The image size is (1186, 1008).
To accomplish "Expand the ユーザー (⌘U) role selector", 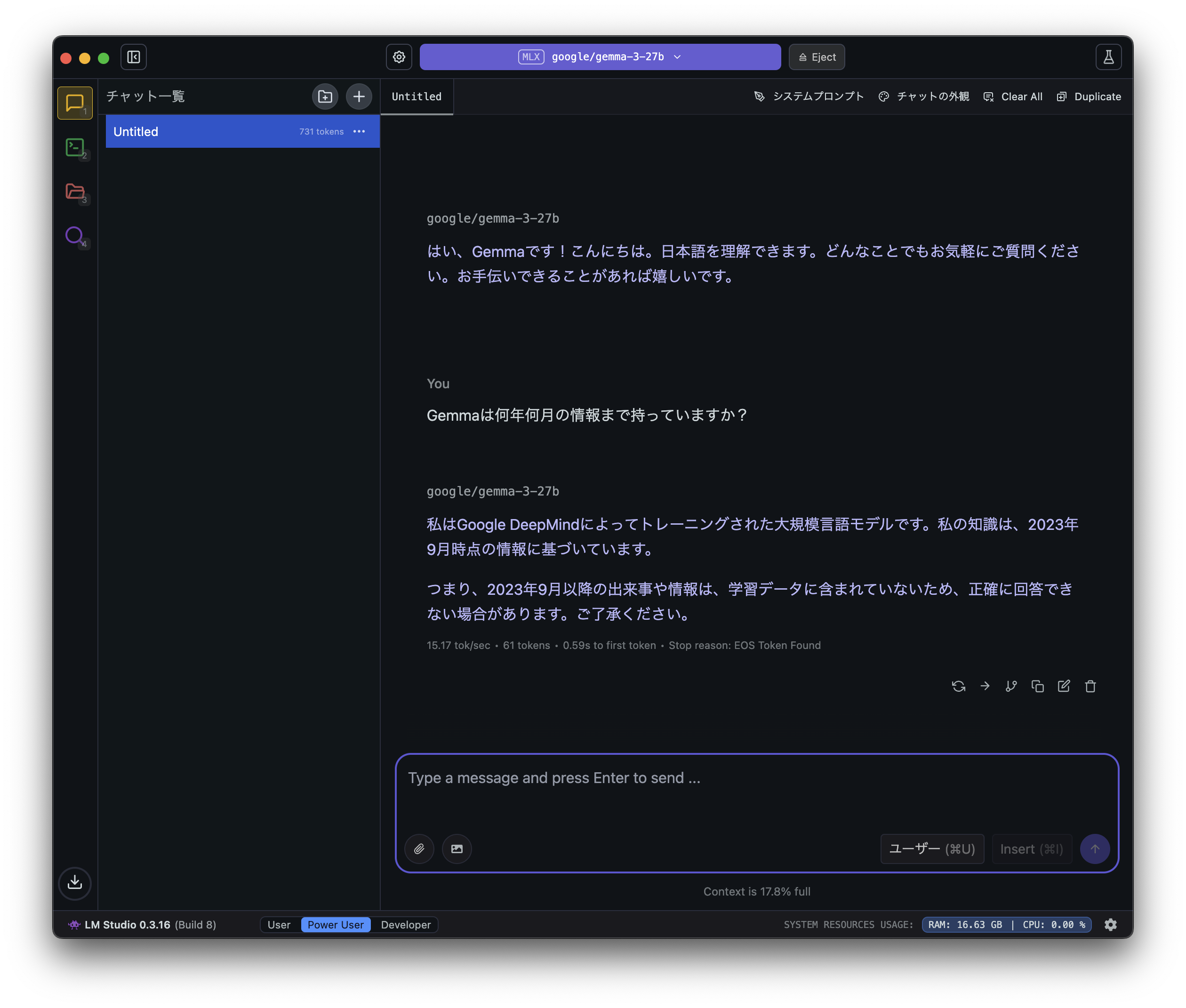I will point(932,848).
